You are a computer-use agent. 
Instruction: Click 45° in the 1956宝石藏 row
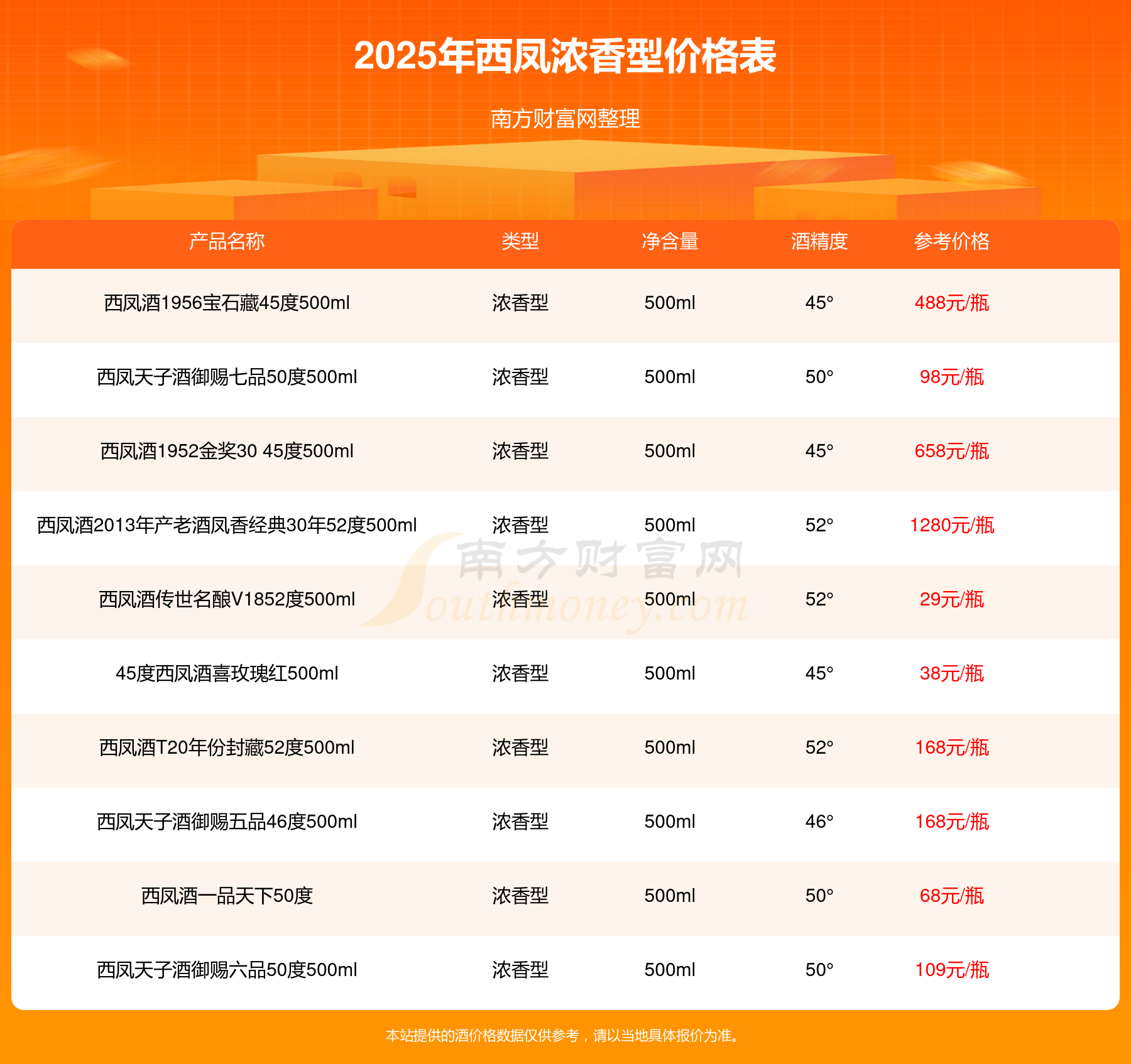[819, 303]
